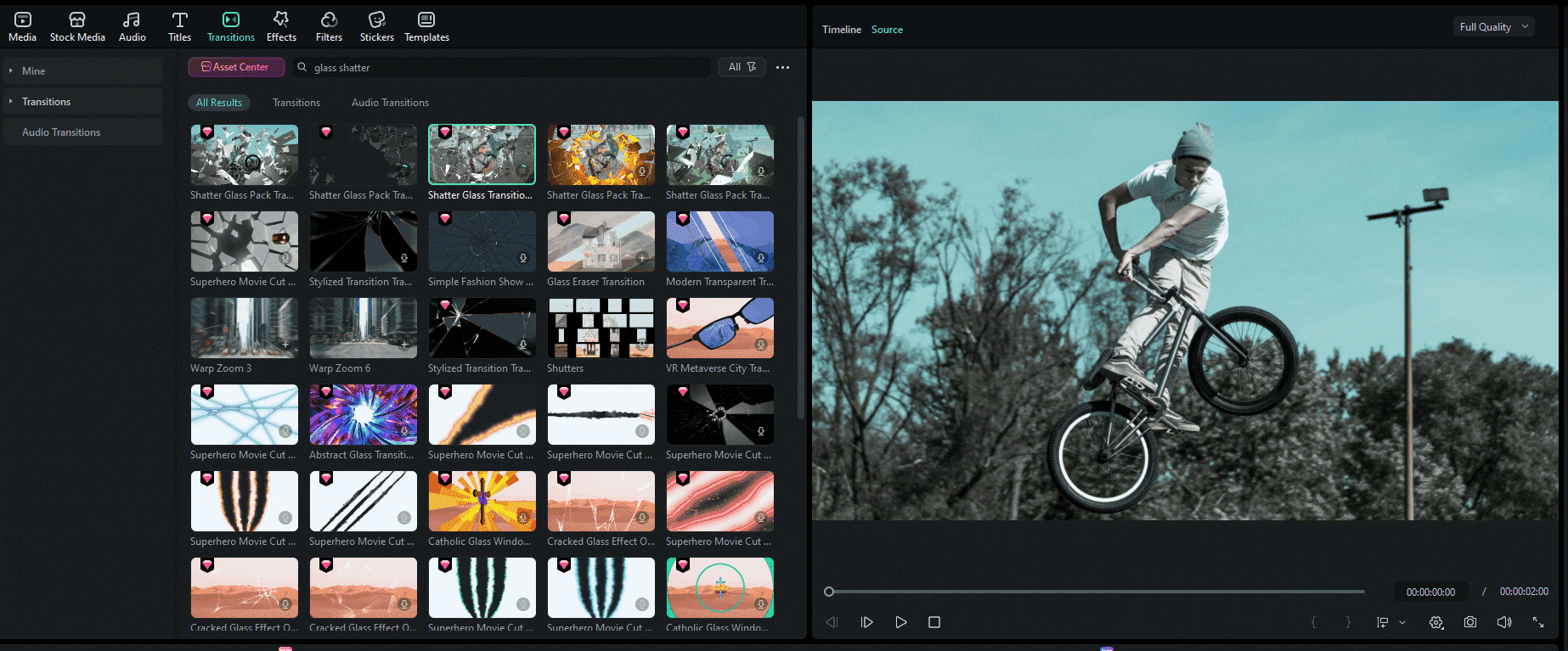Open preview display settings gear
The height and width of the screenshot is (651, 1568).
(x=1436, y=622)
